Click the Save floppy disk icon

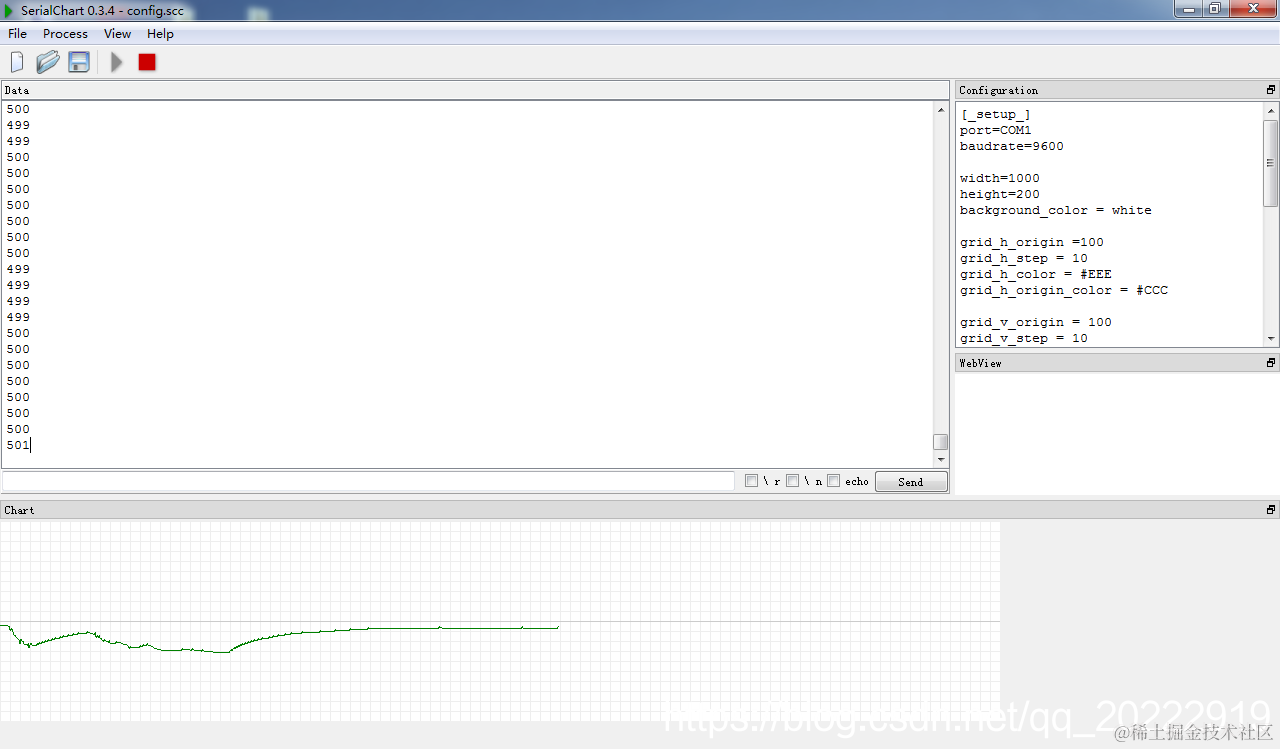(79, 62)
